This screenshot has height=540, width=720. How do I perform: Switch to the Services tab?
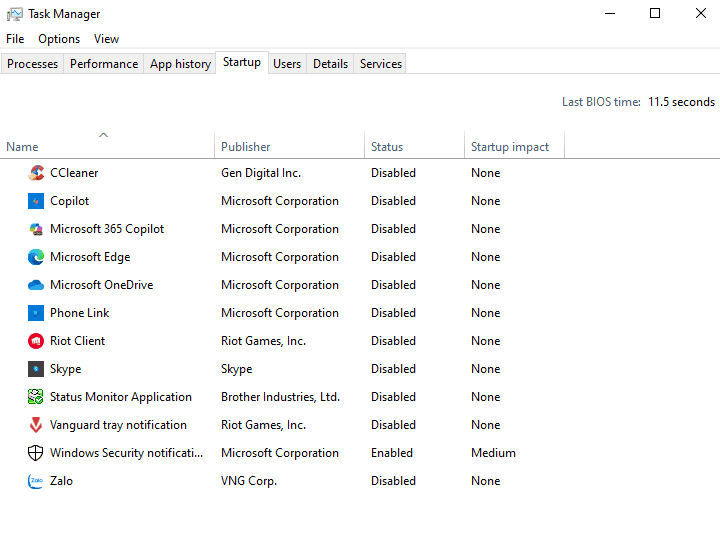[381, 64]
